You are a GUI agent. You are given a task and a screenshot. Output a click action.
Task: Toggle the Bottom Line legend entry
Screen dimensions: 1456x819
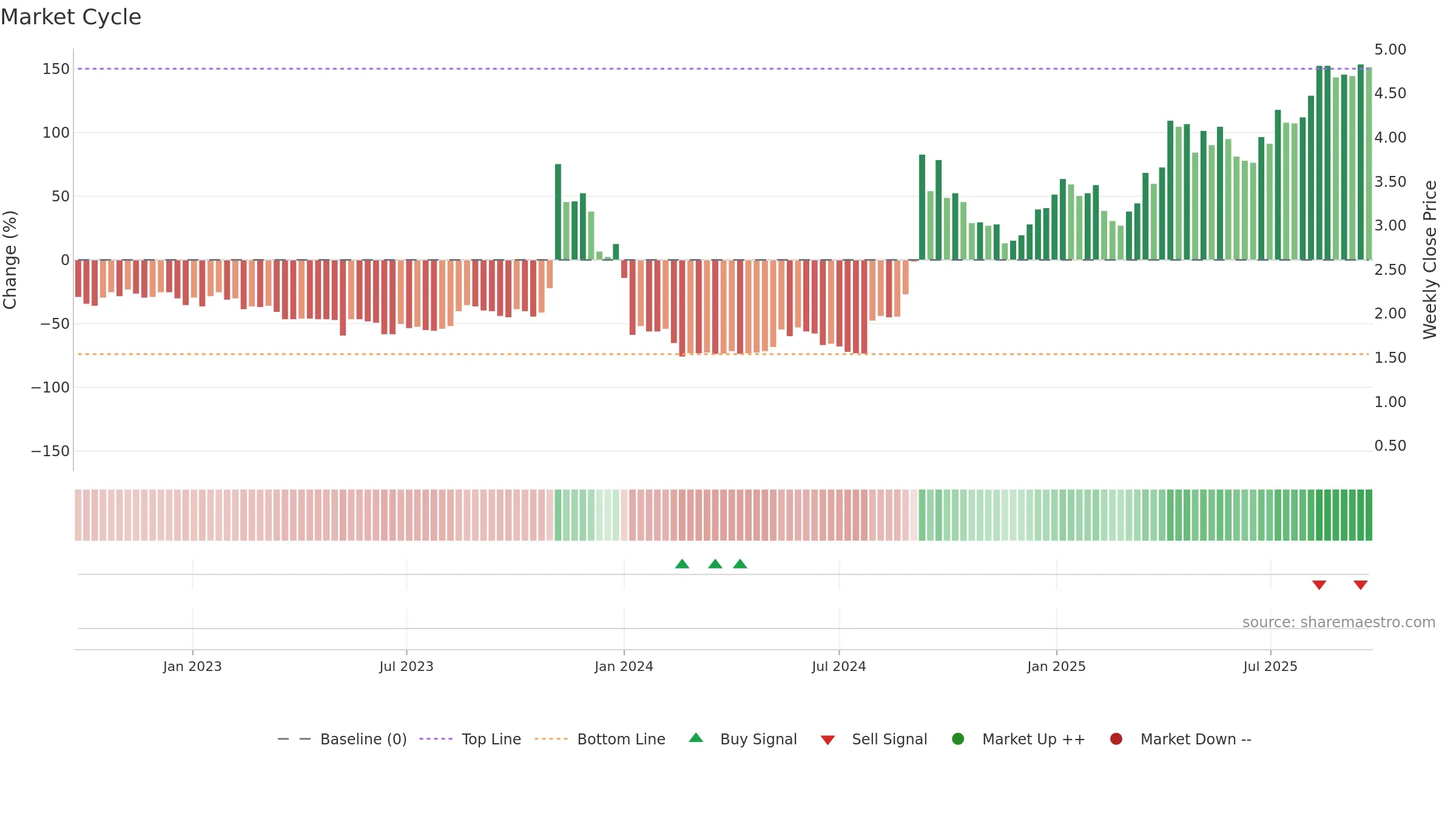pyautogui.click(x=600, y=739)
